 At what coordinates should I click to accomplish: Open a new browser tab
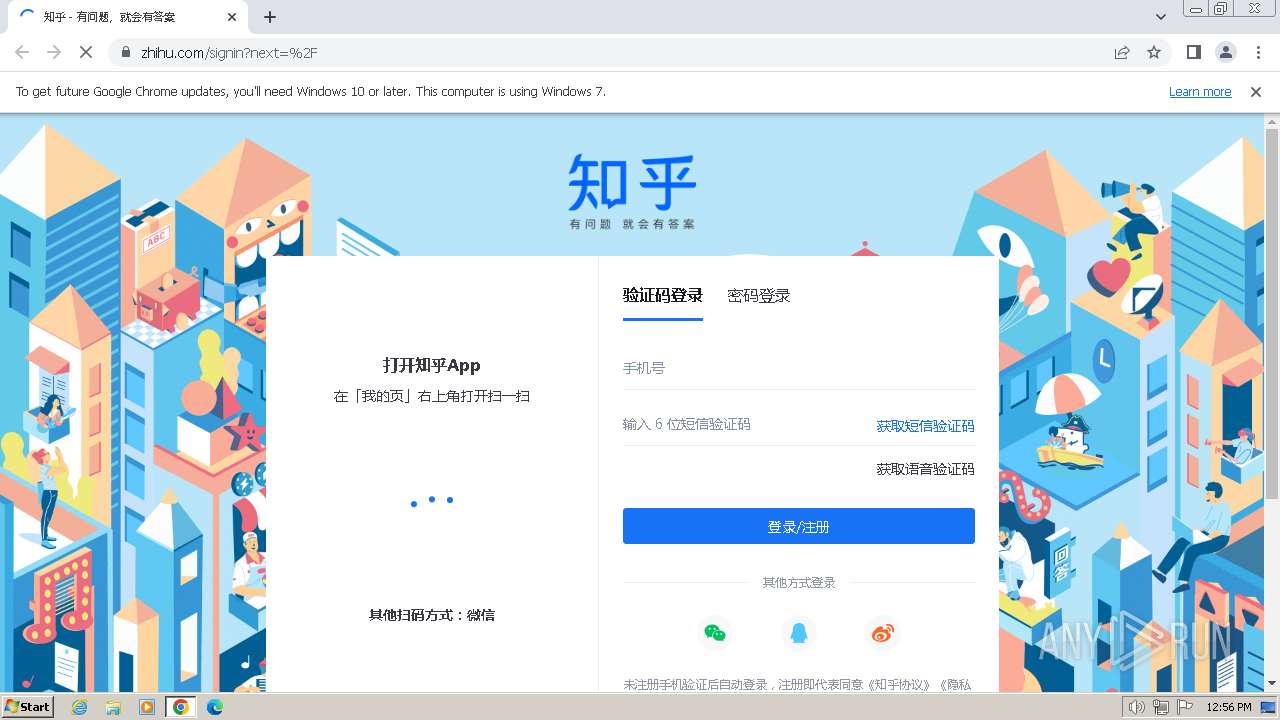click(270, 17)
